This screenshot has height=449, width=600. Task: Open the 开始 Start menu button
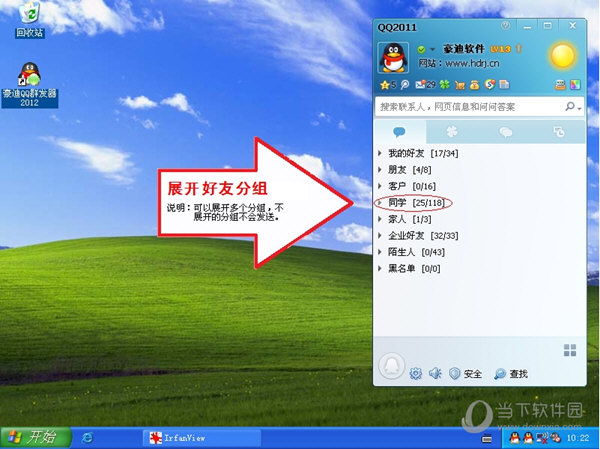coord(36,437)
